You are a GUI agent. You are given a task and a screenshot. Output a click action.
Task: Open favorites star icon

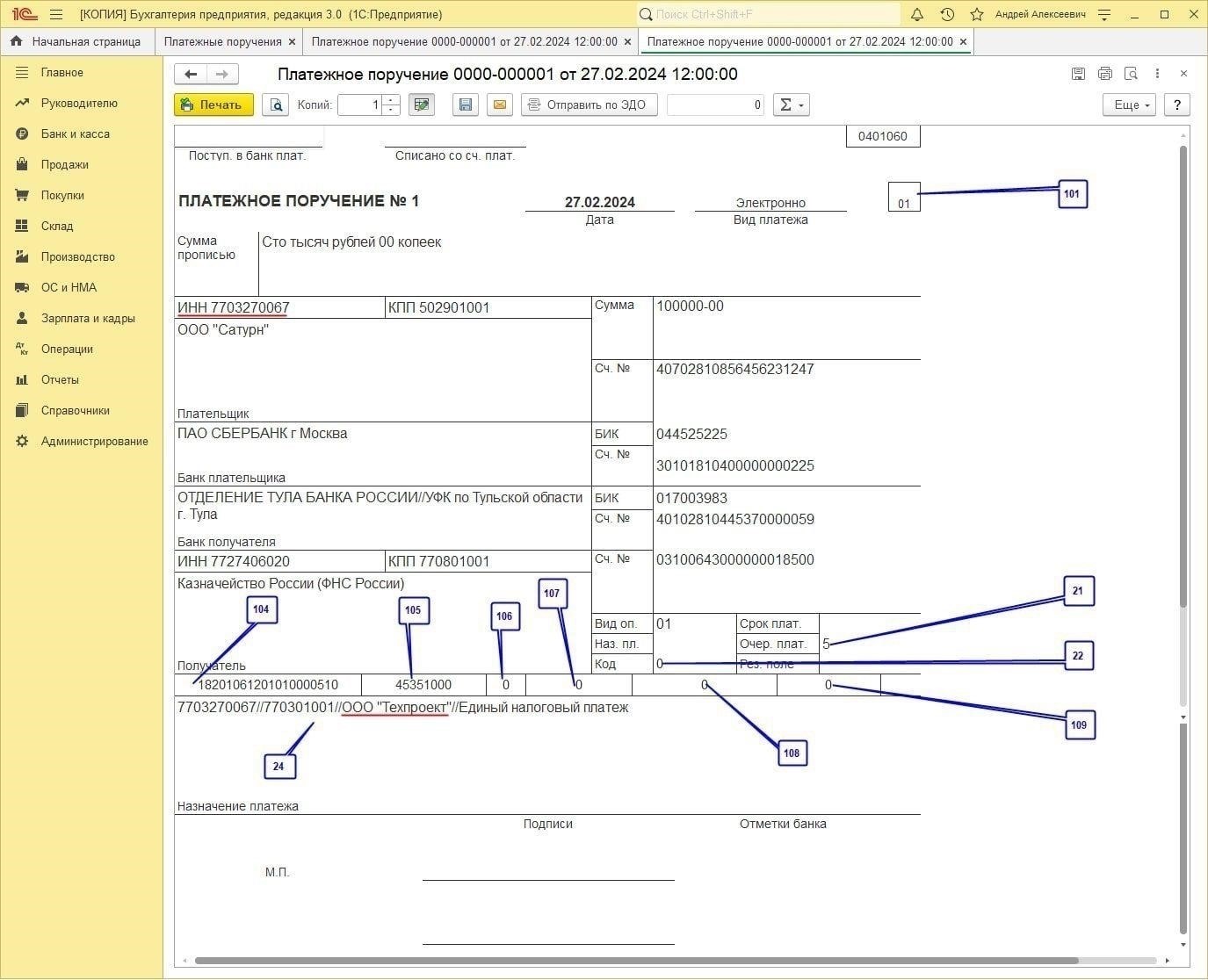[976, 14]
